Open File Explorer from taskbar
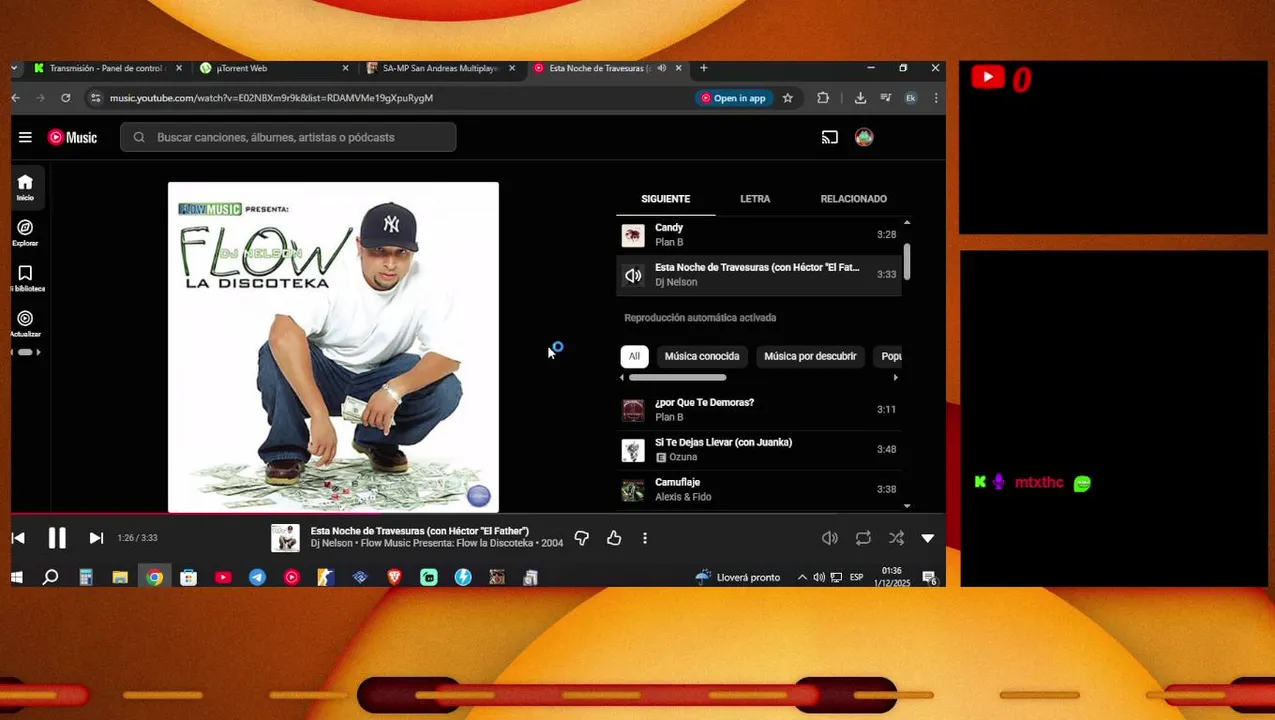The width and height of the screenshot is (1275, 720). pos(120,577)
